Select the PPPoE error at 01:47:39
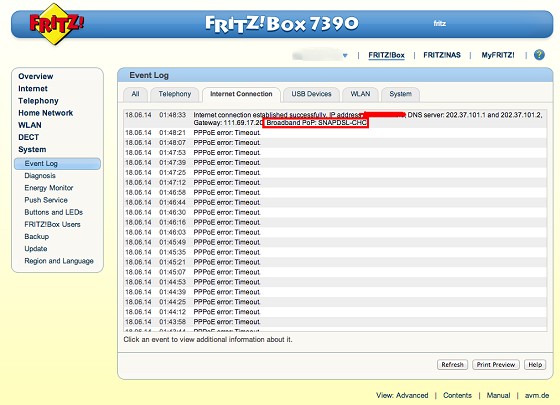 335,162
